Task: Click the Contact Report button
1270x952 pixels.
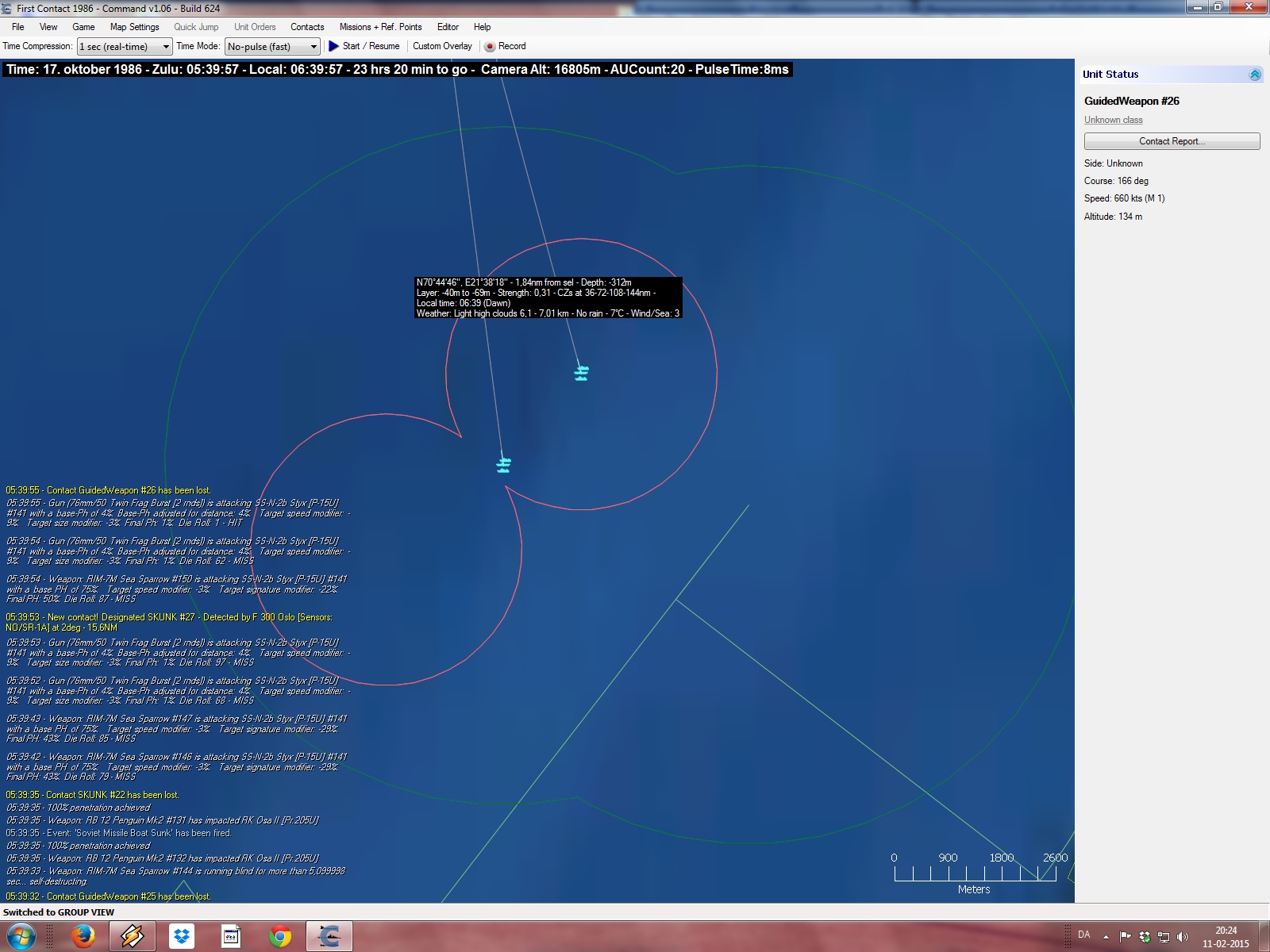Action: point(1172,141)
